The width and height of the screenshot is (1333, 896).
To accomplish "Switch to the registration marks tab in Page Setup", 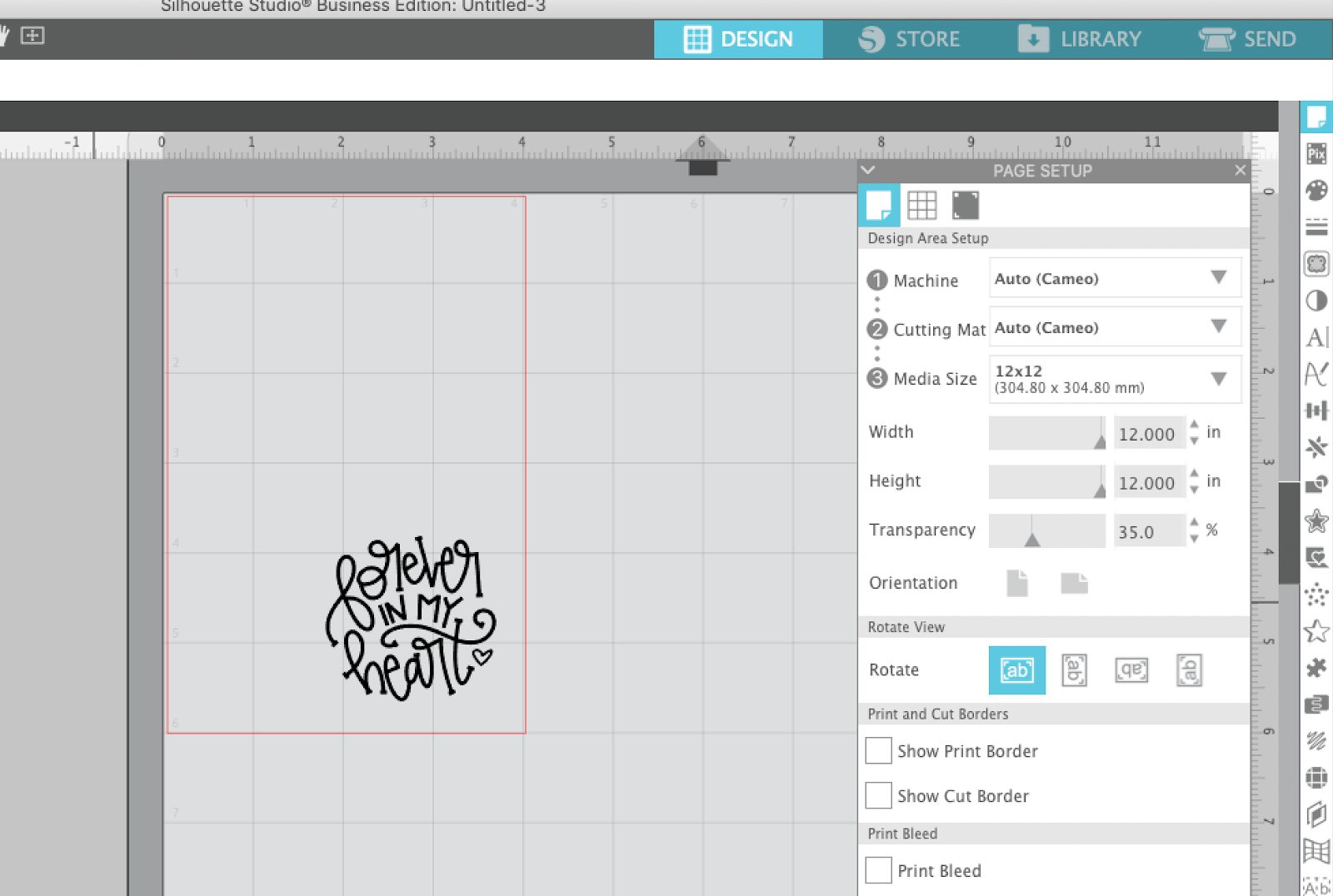I will click(x=966, y=205).
